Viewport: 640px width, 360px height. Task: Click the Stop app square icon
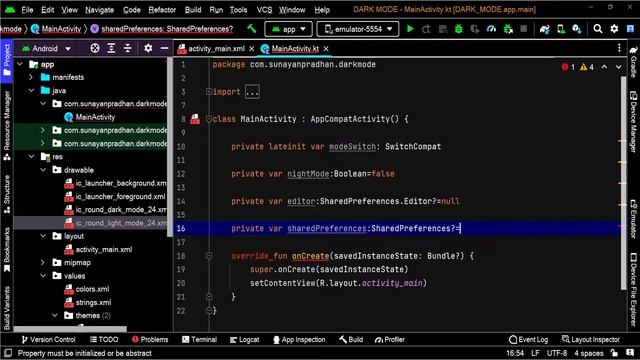point(524,29)
